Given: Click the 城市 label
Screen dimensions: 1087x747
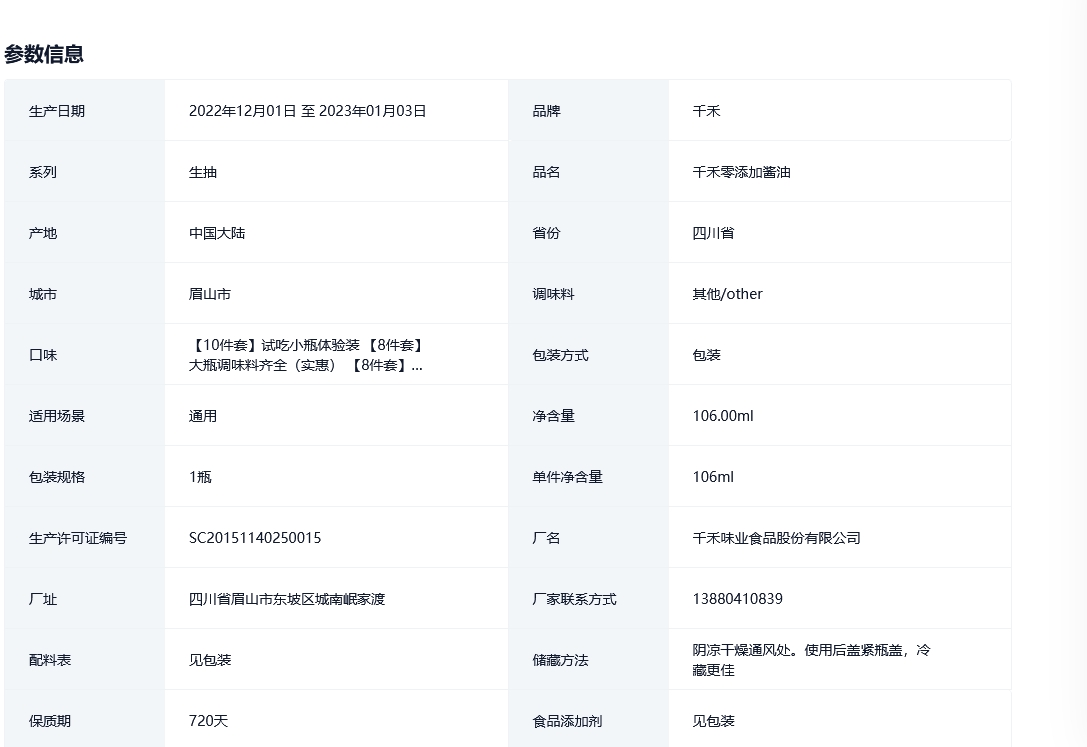Looking at the screenshot, I should [42, 294].
